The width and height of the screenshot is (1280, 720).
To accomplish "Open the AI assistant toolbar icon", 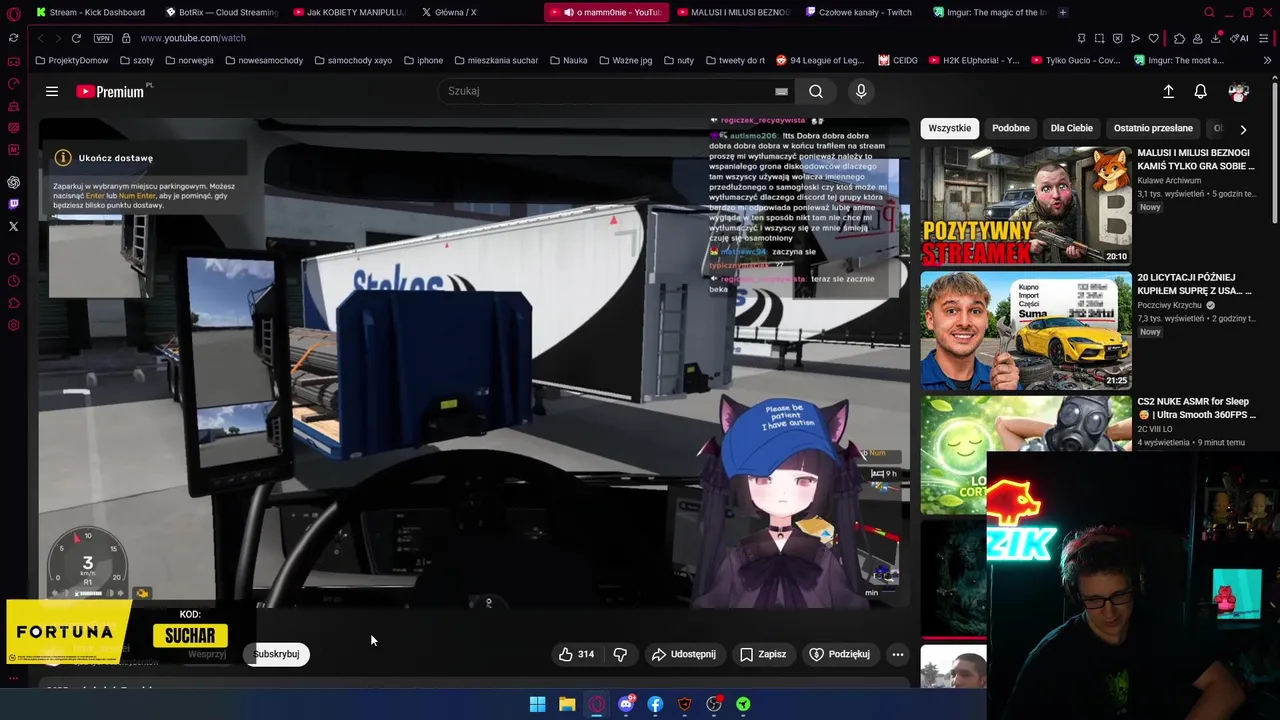I will 1240,38.
